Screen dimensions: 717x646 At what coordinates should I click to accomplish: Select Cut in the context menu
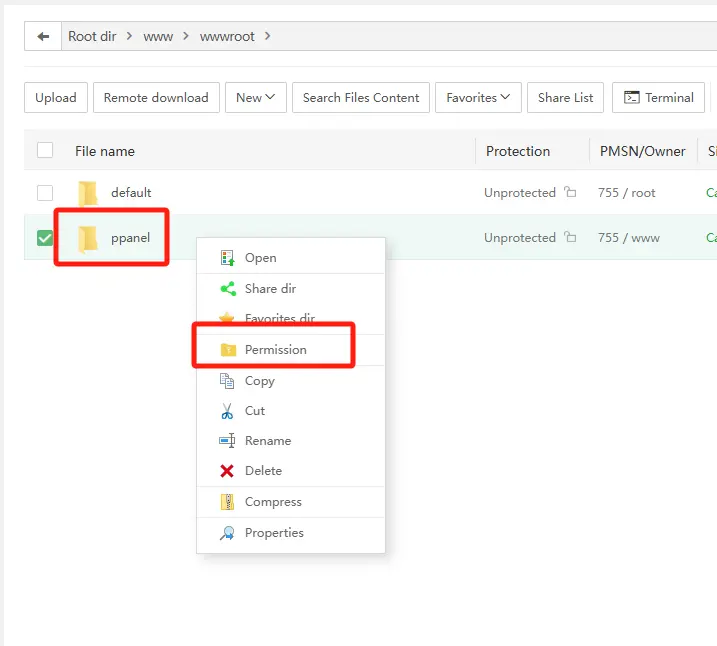pos(291,411)
